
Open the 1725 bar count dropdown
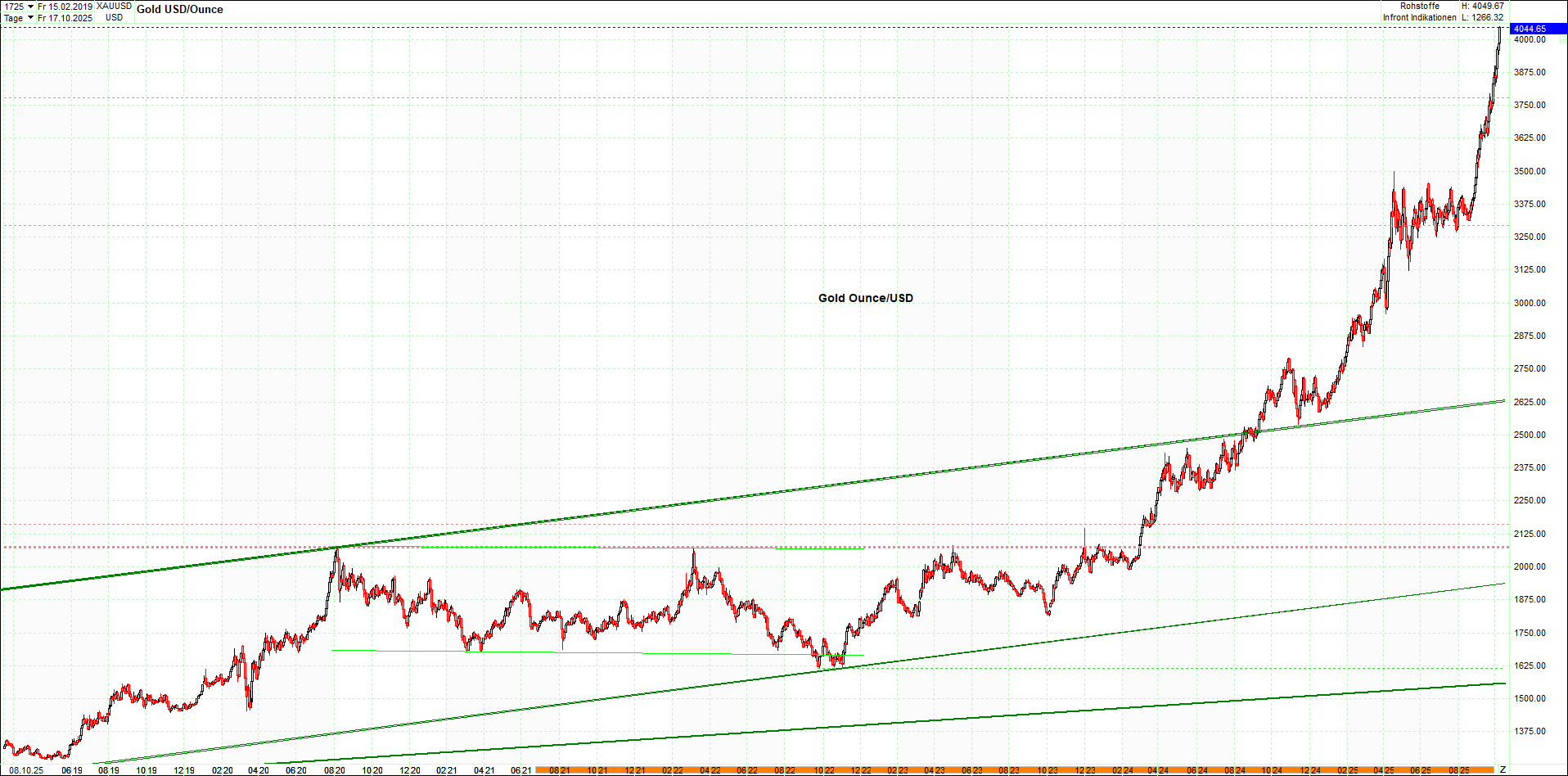tap(30, 7)
